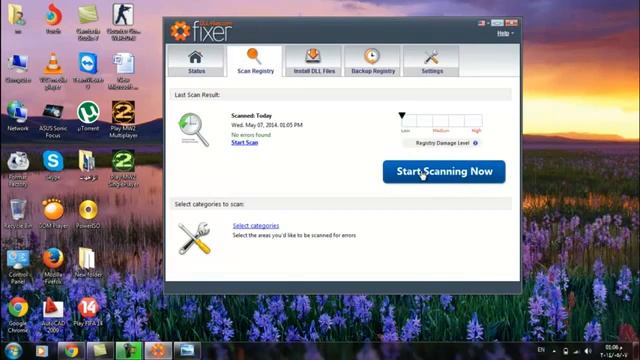The width and height of the screenshot is (640, 360).
Task: Click the Registry Damage Level gauge
Action: [x=442, y=121]
